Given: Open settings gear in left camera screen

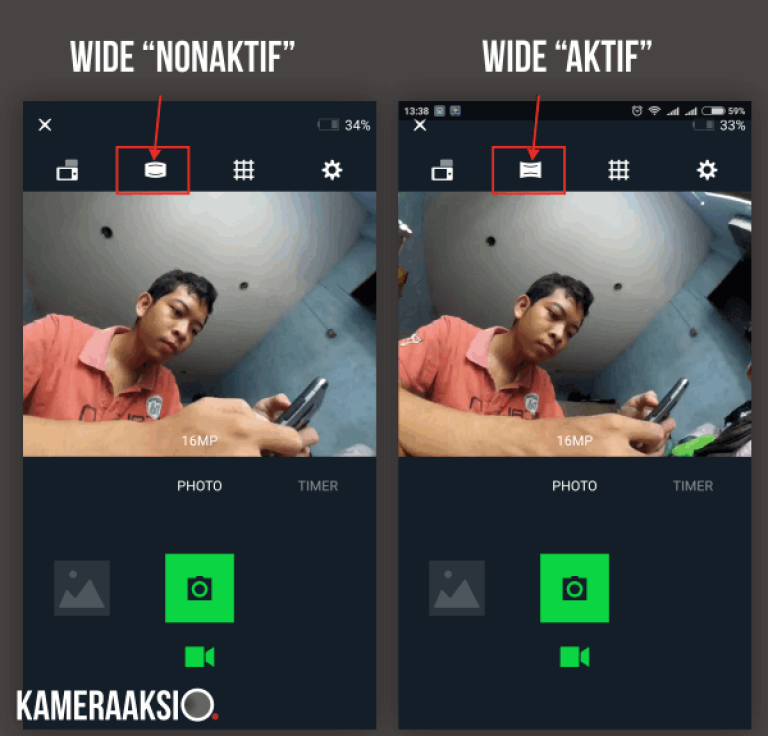Looking at the screenshot, I should (x=332, y=170).
